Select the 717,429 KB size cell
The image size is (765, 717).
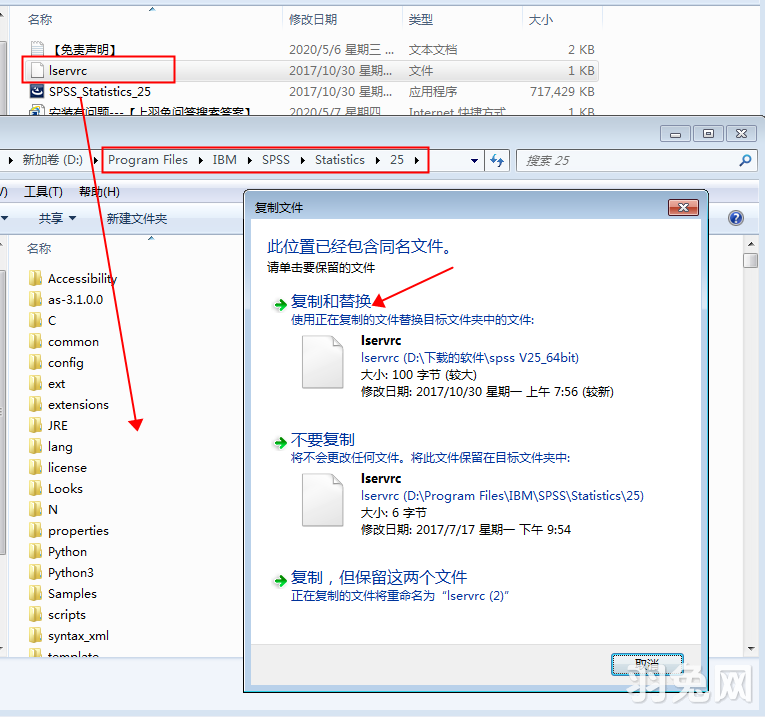point(562,91)
